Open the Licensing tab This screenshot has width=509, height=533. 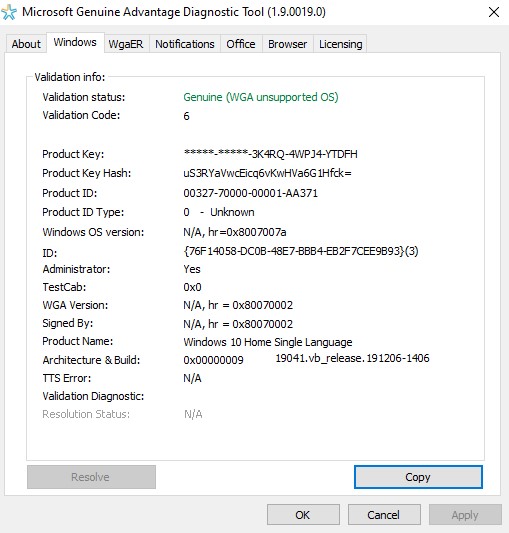point(340,44)
